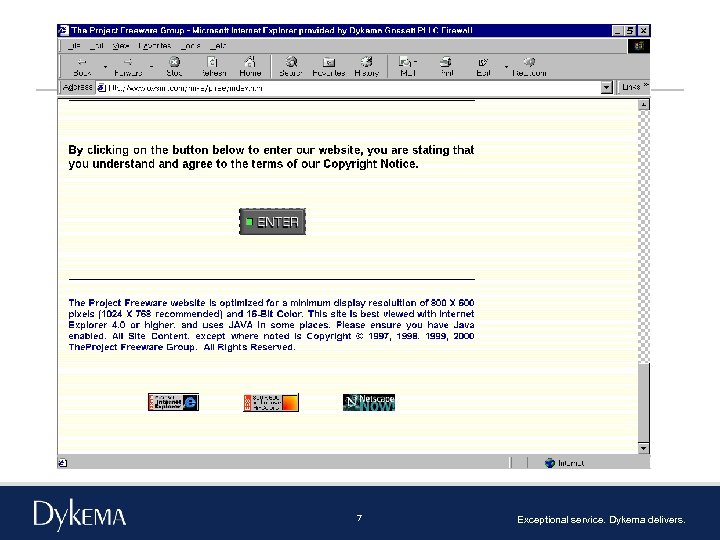Minimize the Internet Explorer window

pos(618,31)
